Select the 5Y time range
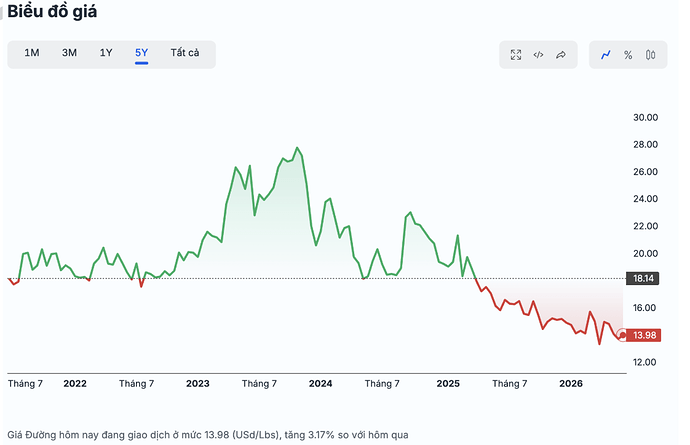The width and height of the screenshot is (690, 445). coord(141,53)
